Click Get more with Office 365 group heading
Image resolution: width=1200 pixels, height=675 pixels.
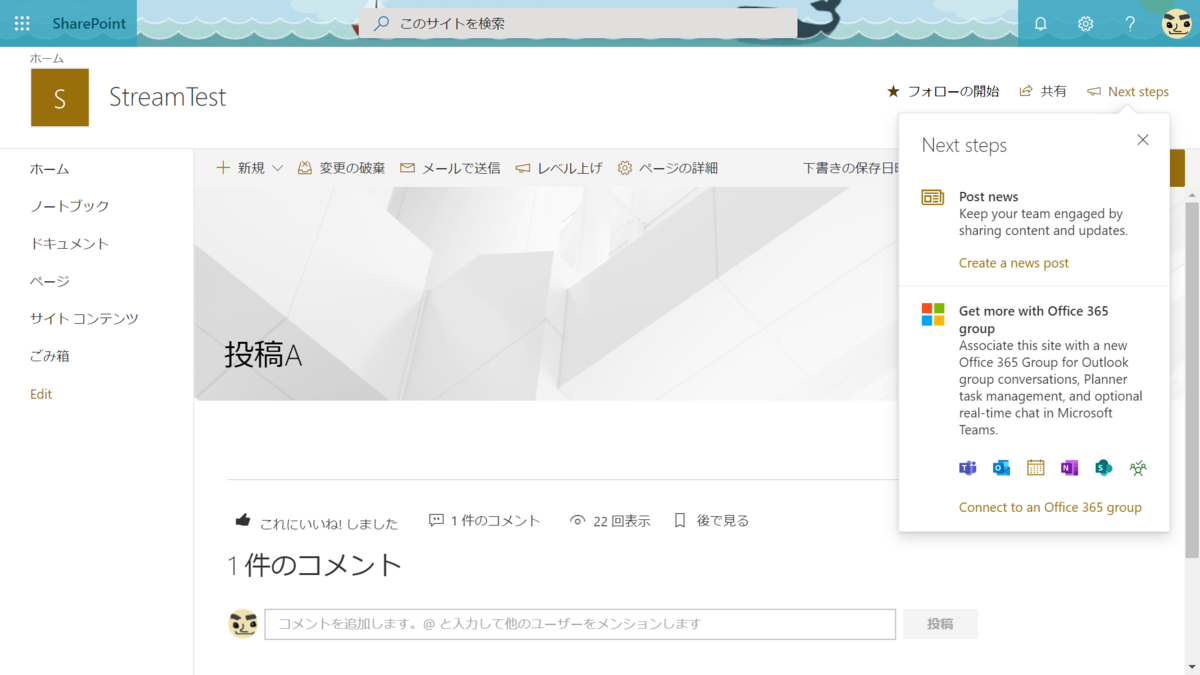[x=1034, y=320]
